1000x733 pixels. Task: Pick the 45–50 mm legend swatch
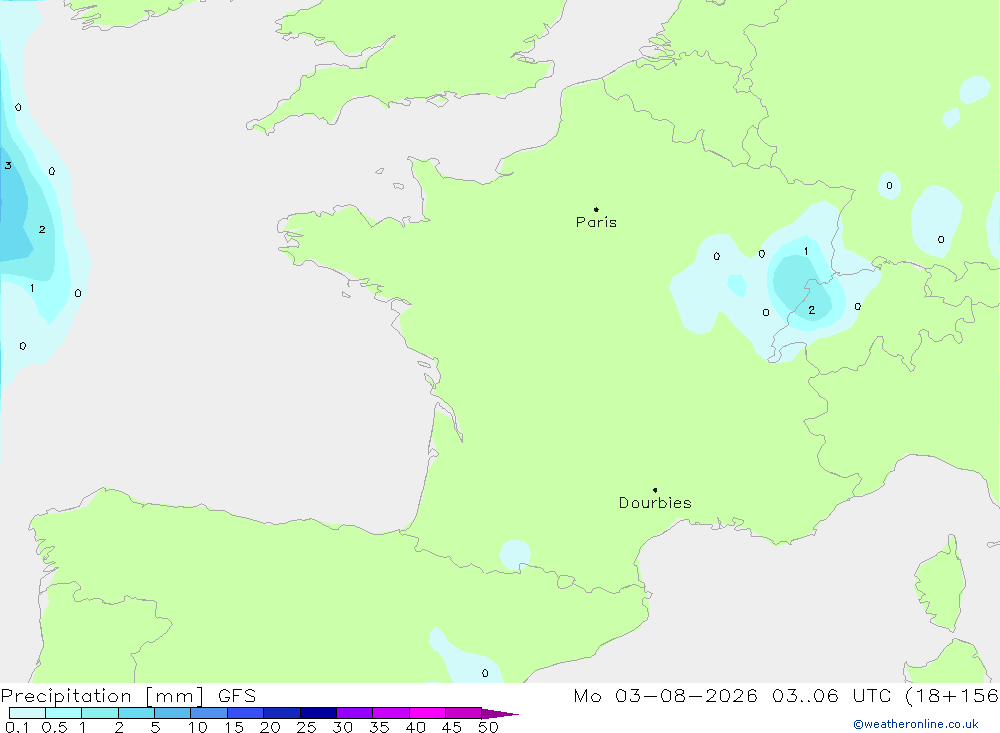(464, 713)
